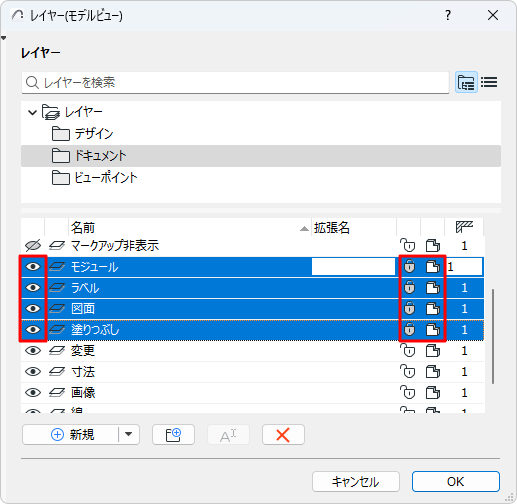The width and height of the screenshot is (517, 504).
Task: Select the ラベル layer name
Action: pos(85,288)
